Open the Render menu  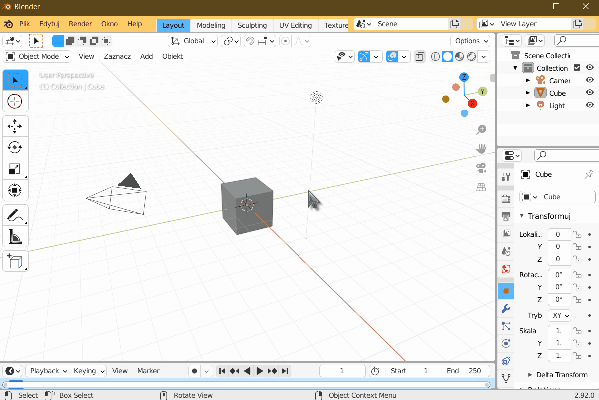(x=80, y=24)
